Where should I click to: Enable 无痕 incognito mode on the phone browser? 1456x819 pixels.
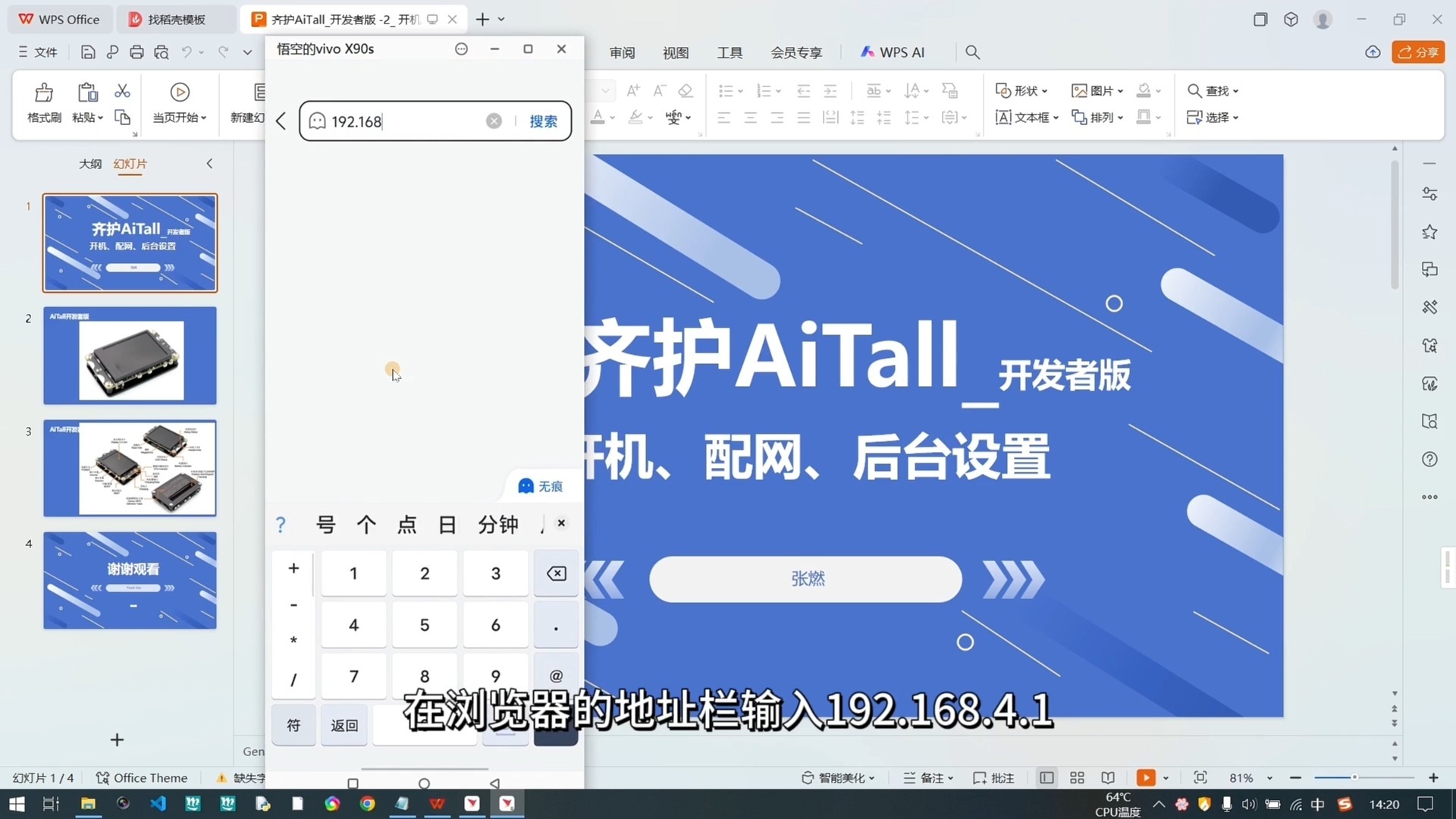click(x=540, y=486)
